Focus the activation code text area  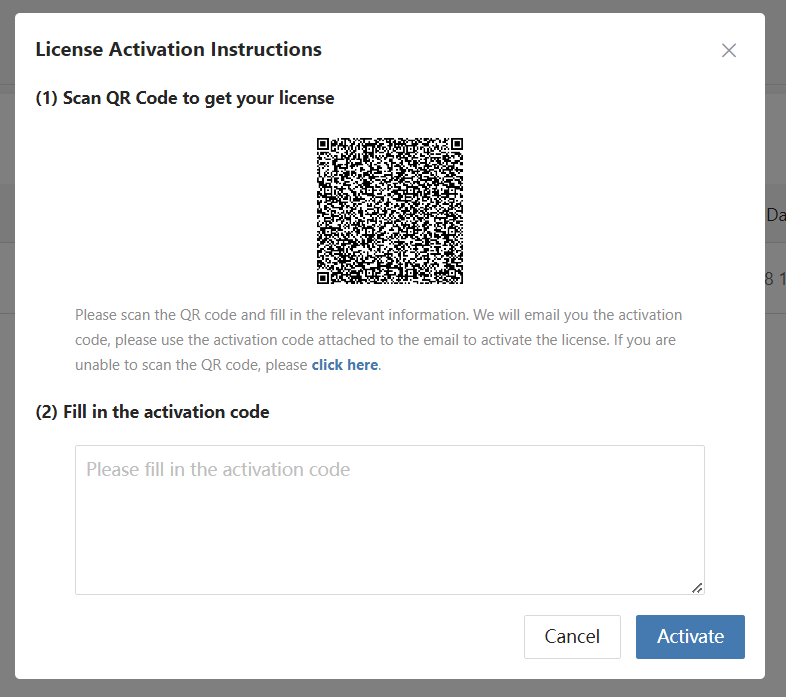390,520
